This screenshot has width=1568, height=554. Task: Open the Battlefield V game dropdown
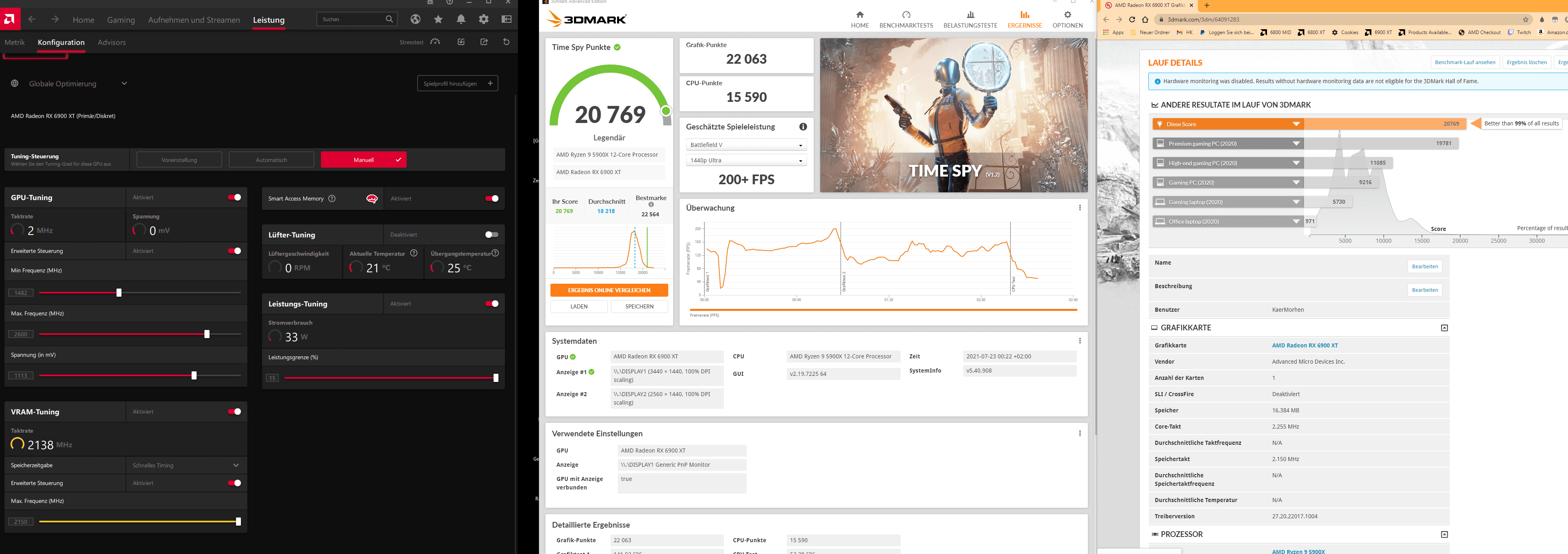[746, 145]
